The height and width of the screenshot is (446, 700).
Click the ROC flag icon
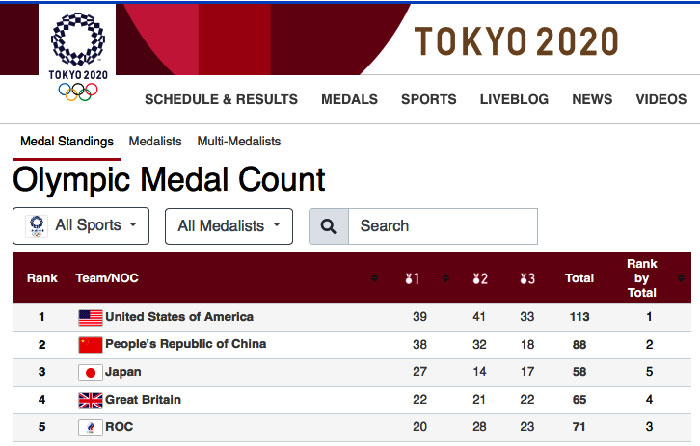point(90,427)
